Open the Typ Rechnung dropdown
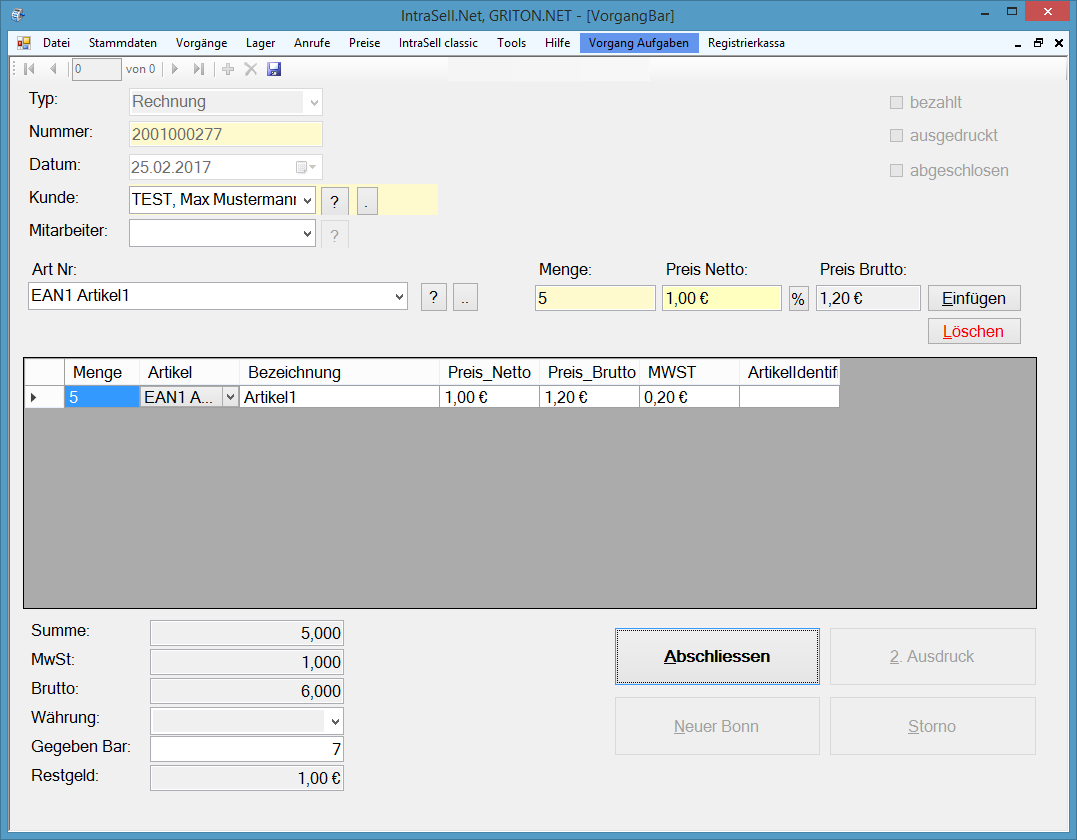This screenshot has height=840, width=1077. [314, 102]
